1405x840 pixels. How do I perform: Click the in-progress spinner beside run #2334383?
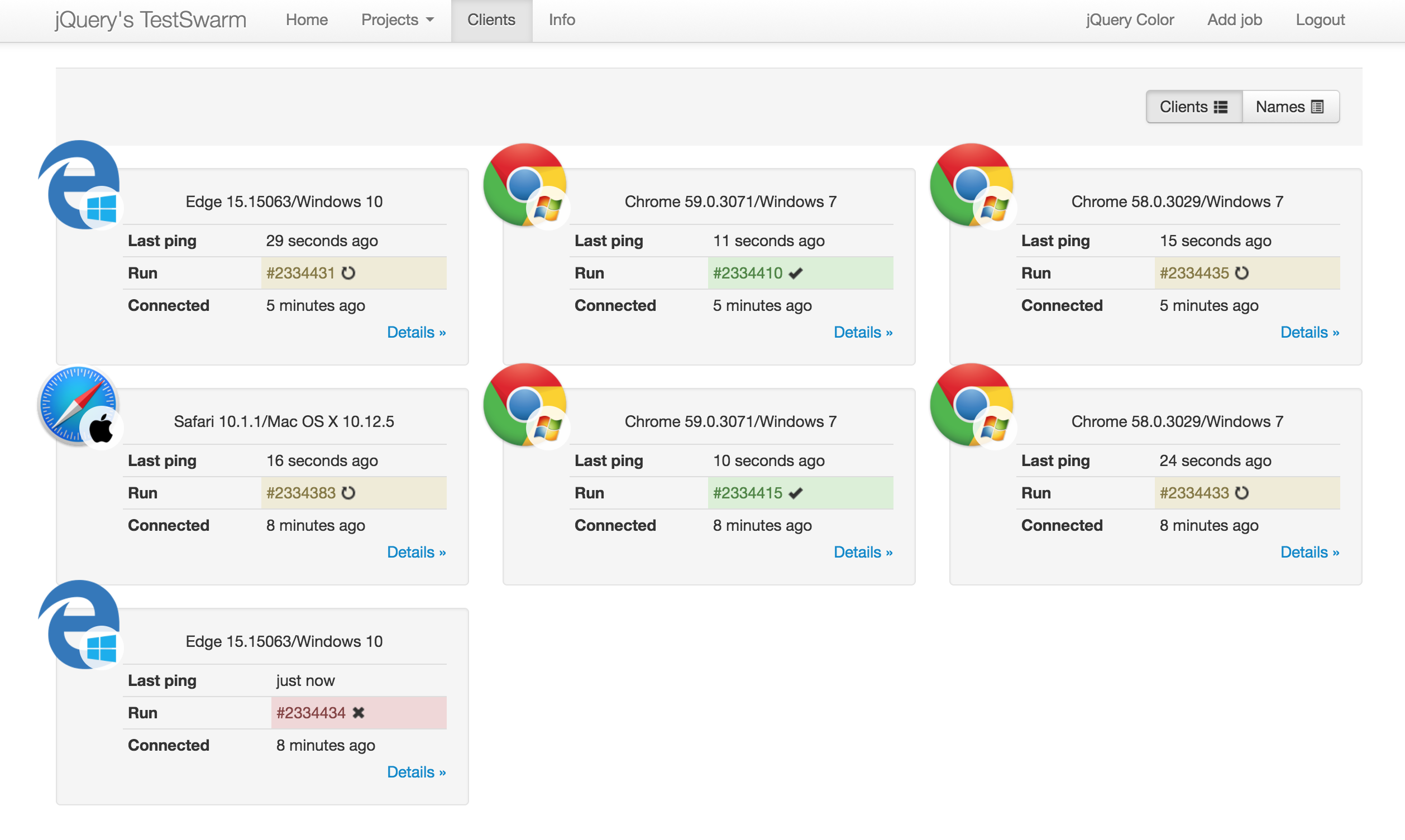pos(348,493)
